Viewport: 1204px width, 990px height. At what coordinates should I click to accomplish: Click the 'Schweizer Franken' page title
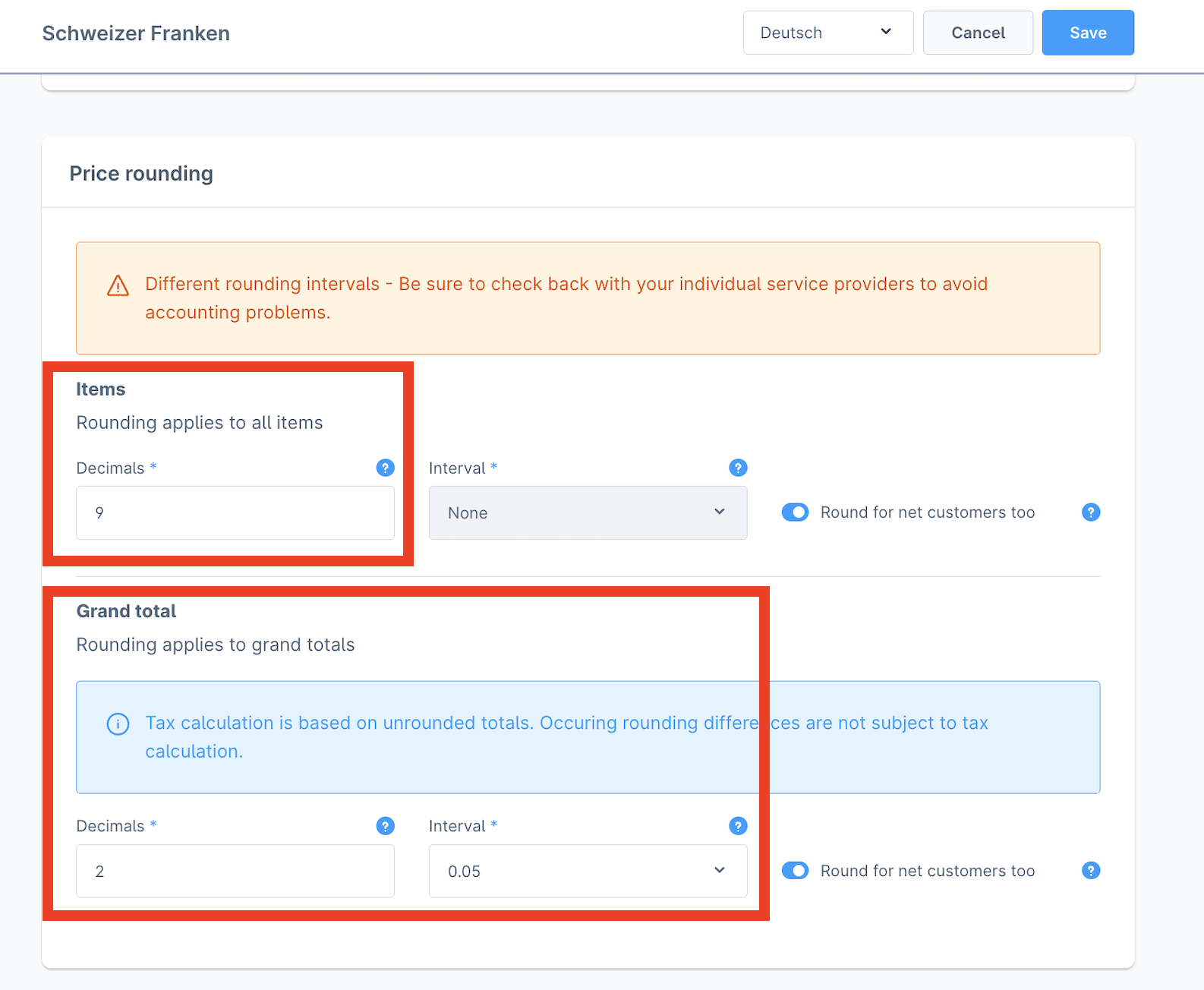click(x=136, y=33)
